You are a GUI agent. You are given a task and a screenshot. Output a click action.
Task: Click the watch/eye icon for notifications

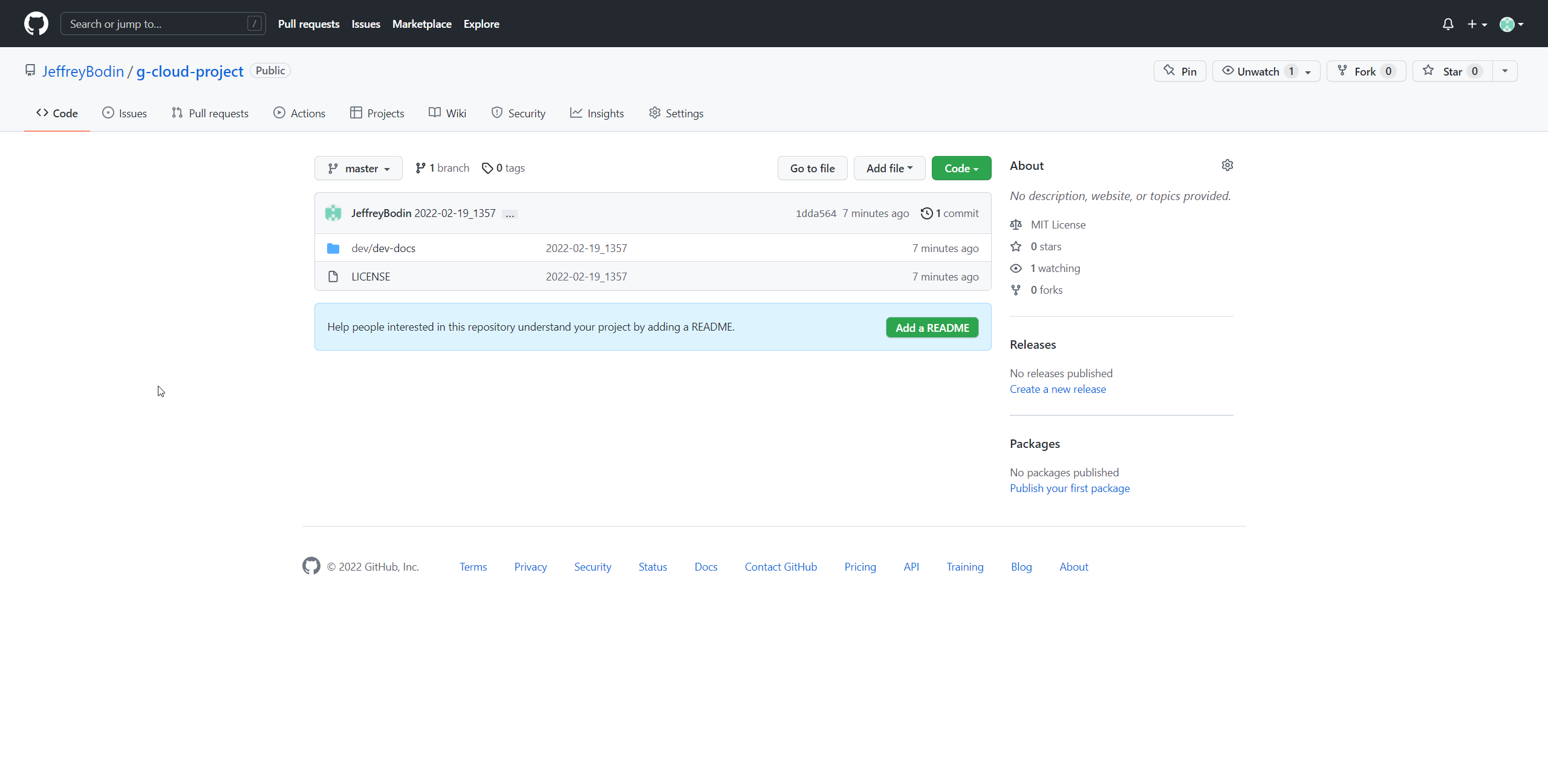pyautogui.click(x=1227, y=71)
